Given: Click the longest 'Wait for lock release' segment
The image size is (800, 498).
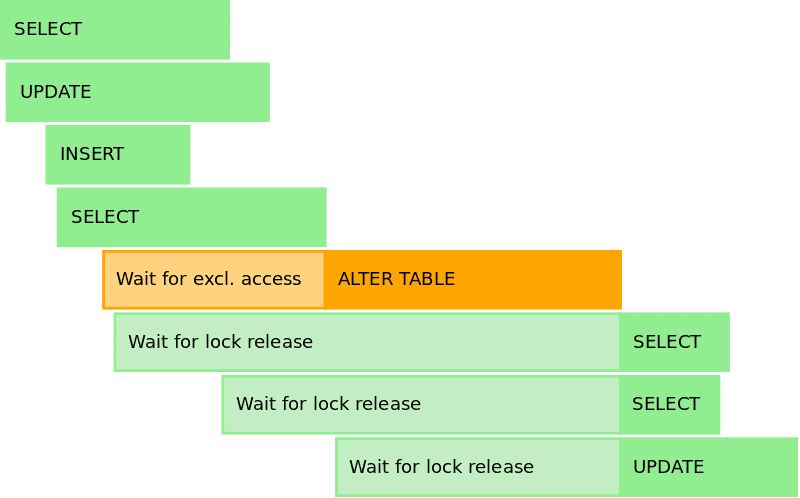Looking at the screenshot, I should pyautogui.click(x=367, y=342).
